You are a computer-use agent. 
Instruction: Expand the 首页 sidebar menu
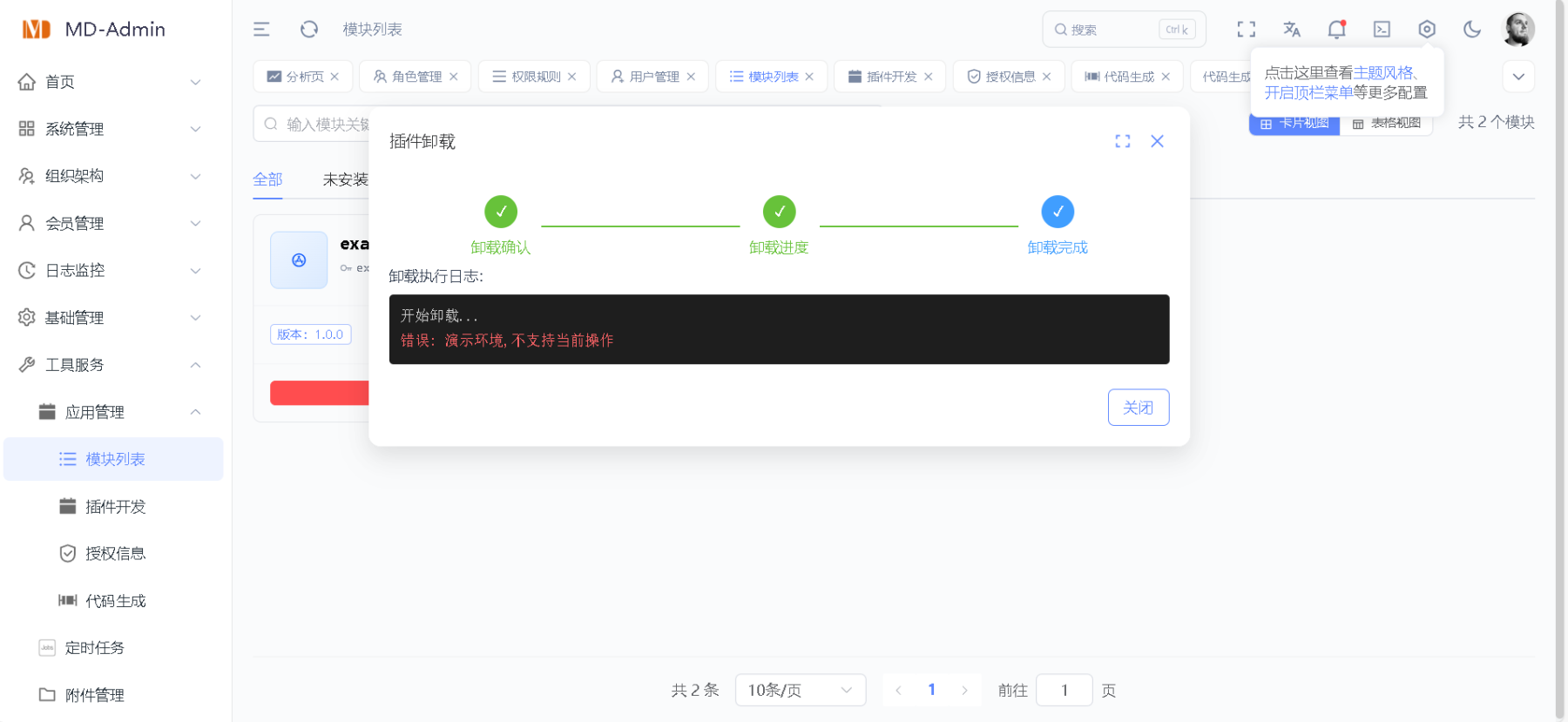tap(112, 82)
